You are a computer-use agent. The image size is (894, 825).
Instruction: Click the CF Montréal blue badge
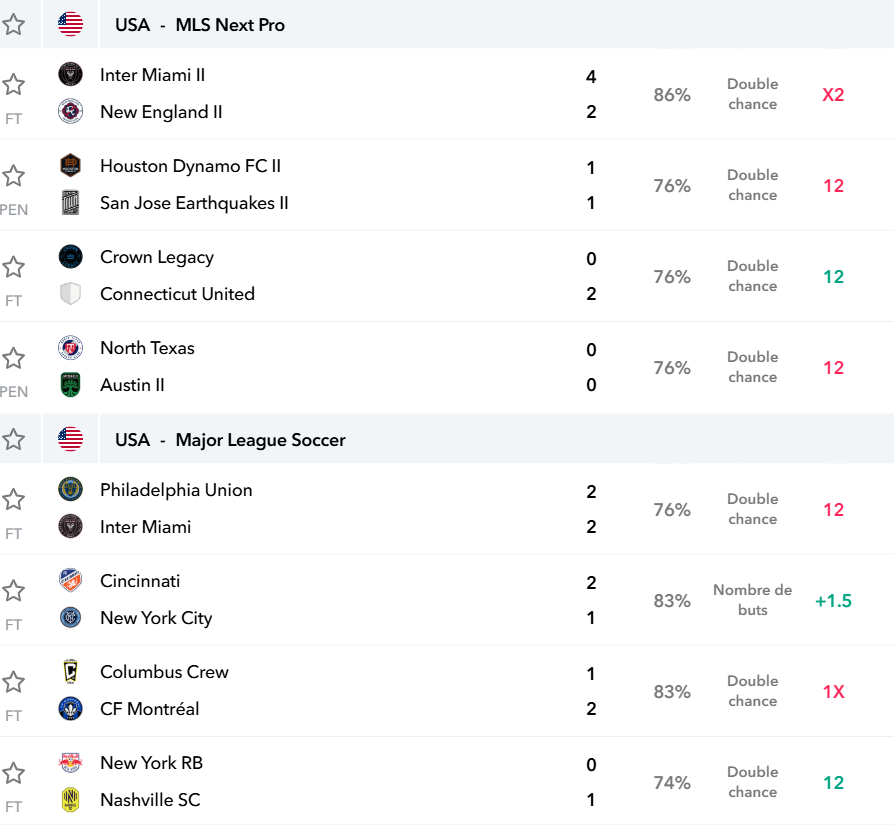(71, 709)
